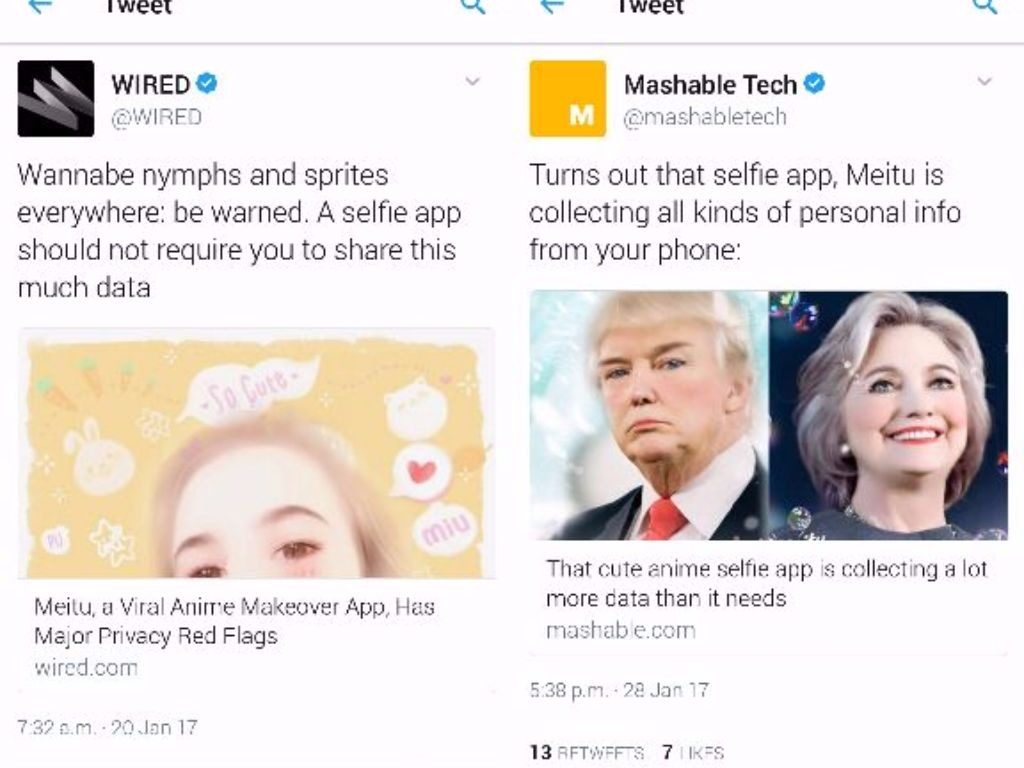Open the WIRED profile avatar

[x=56, y=99]
